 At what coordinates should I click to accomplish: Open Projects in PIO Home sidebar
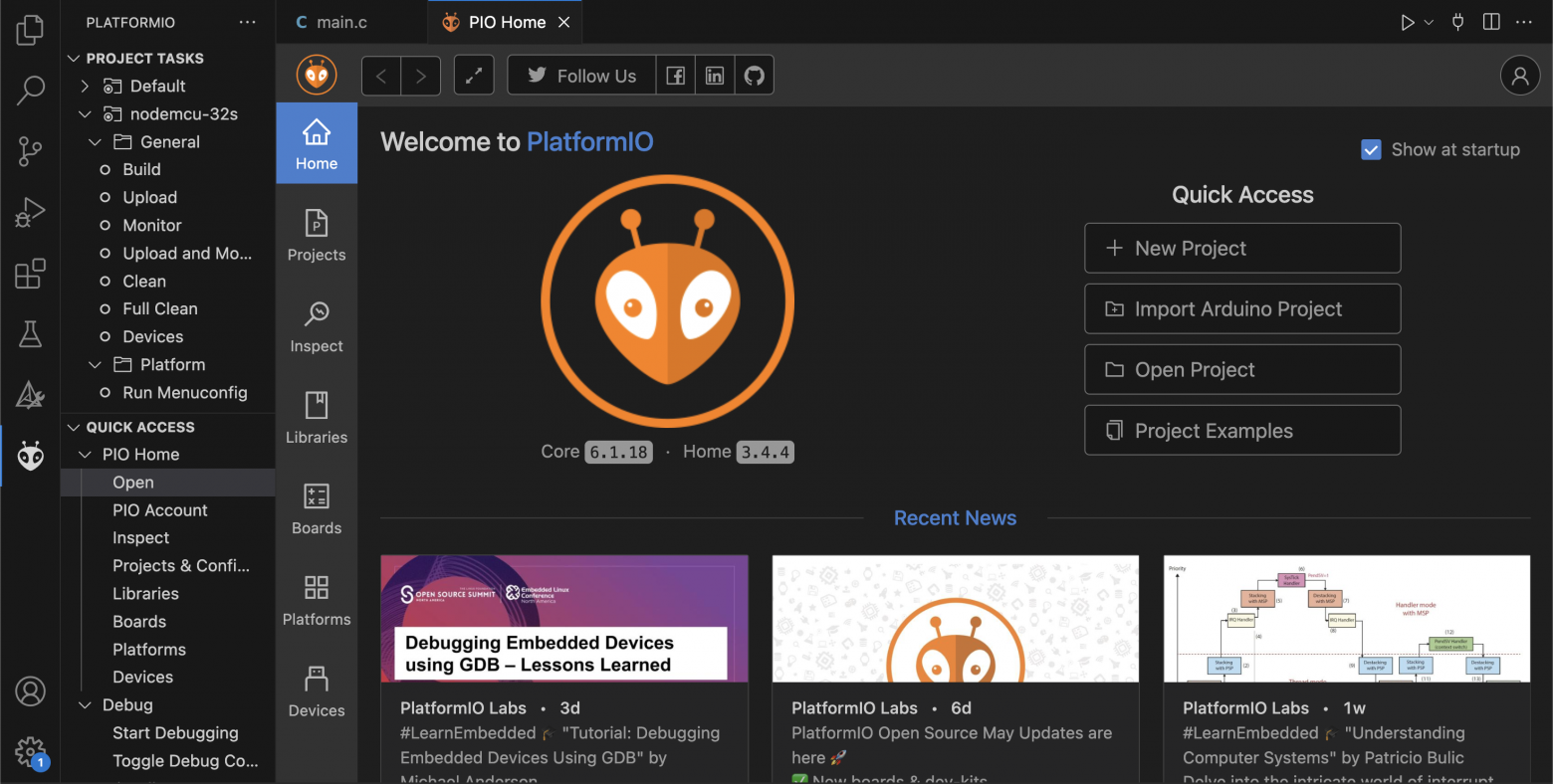pos(317,235)
